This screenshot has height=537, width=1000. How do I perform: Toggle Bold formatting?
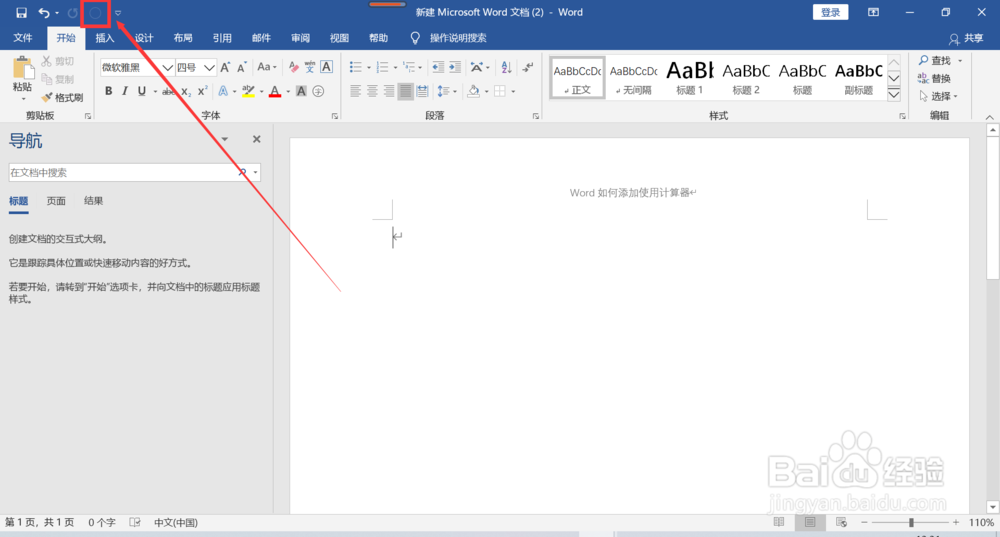108,91
